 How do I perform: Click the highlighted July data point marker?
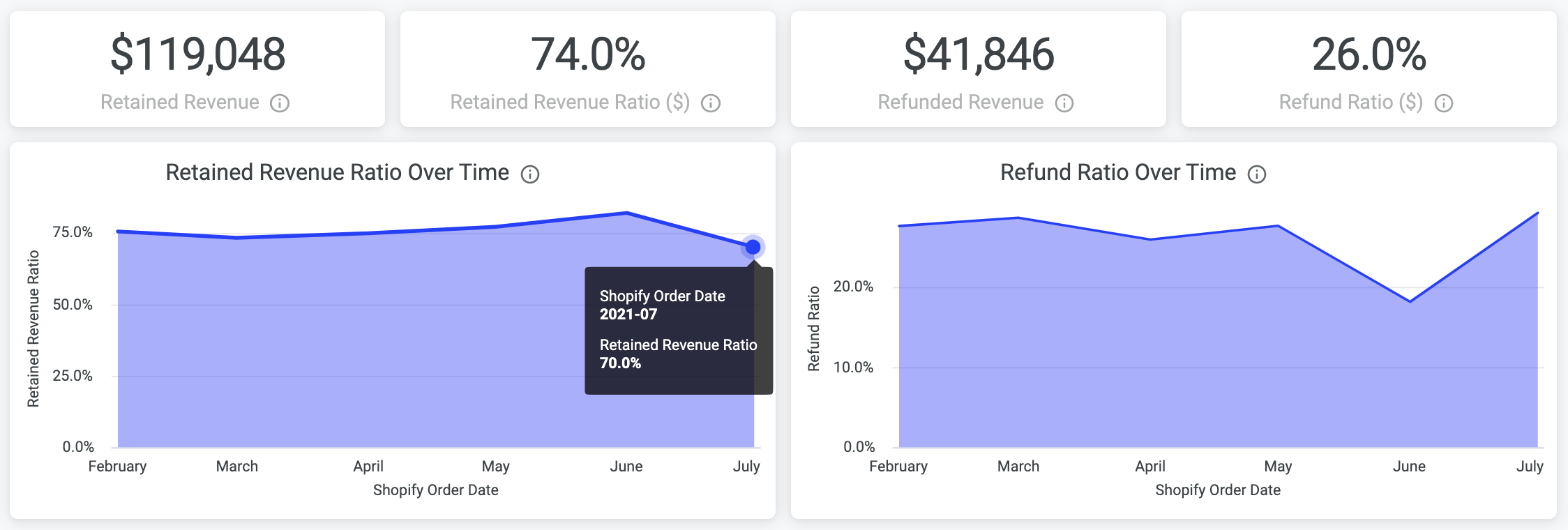[753, 247]
